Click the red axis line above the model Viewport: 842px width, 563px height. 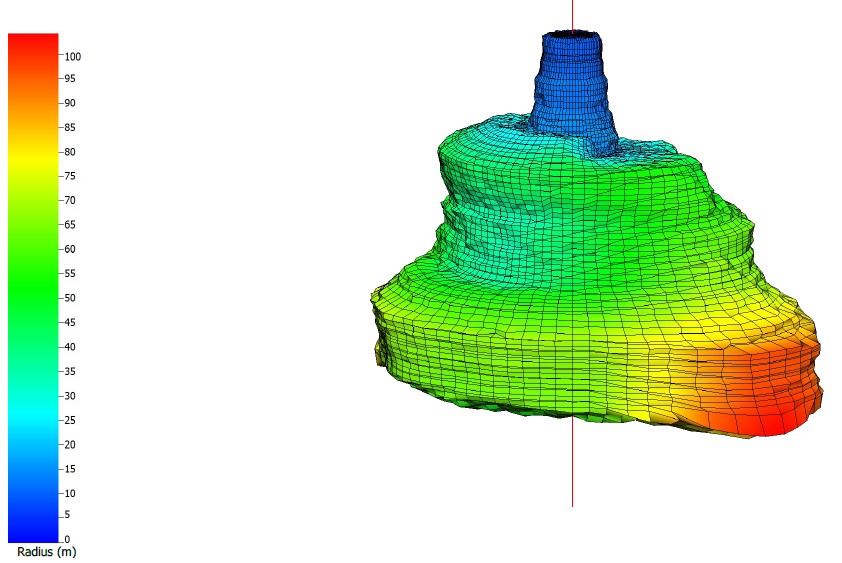(572, 14)
